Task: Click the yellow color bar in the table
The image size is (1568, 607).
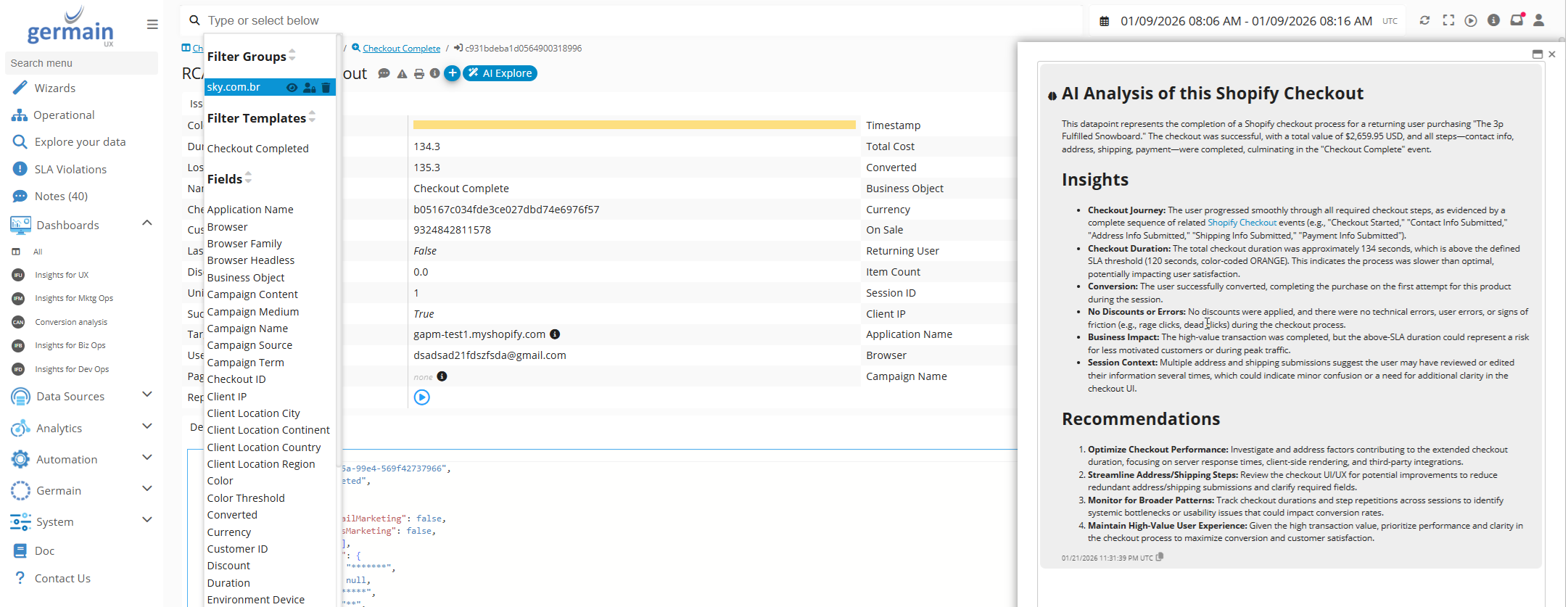Action: click(x=635, y=125)
